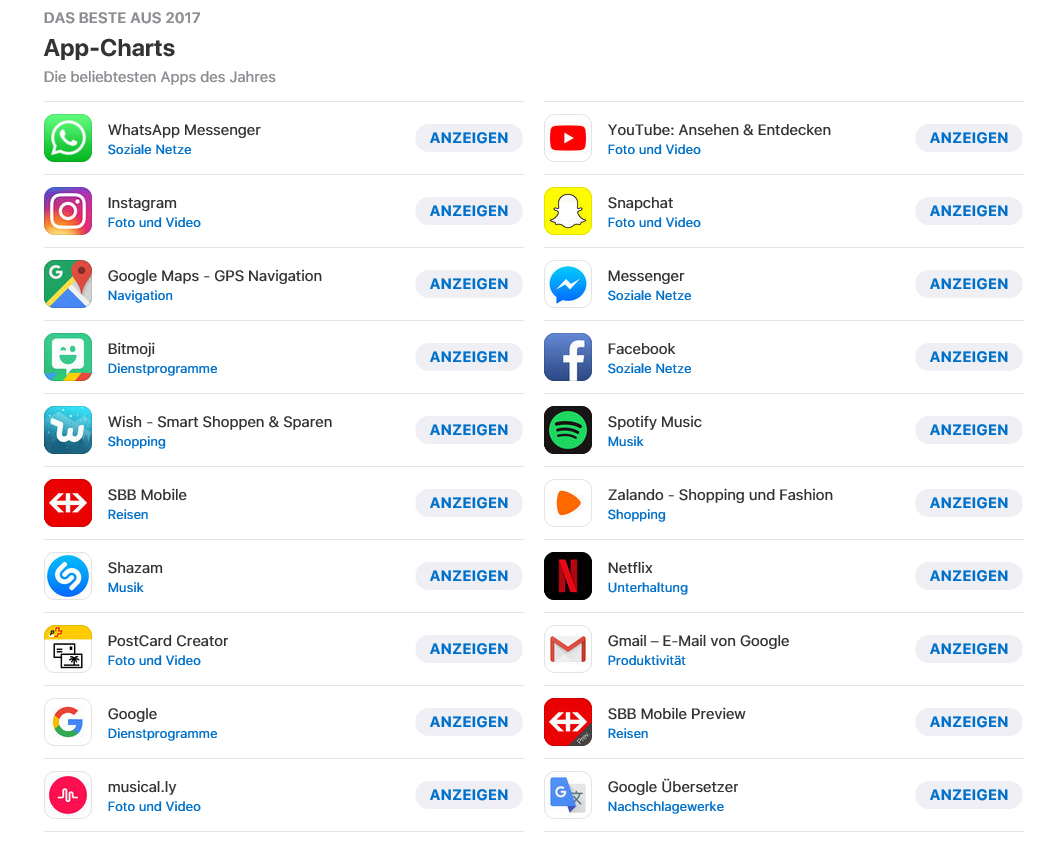Select the Netflix app icon
Viewport: 1064px width, 842px height.
(x=568, y=576)
